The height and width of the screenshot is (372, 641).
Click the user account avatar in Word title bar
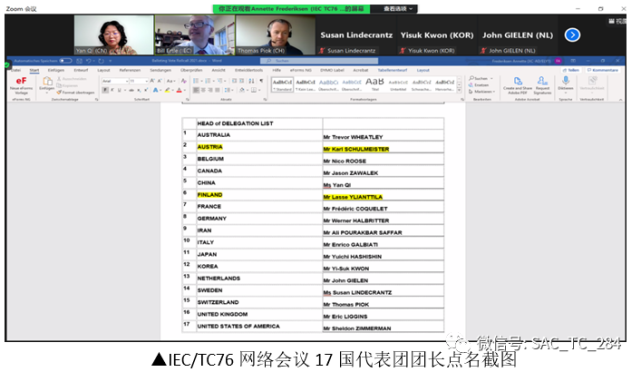pyautogui.click(x=558, y=61)
